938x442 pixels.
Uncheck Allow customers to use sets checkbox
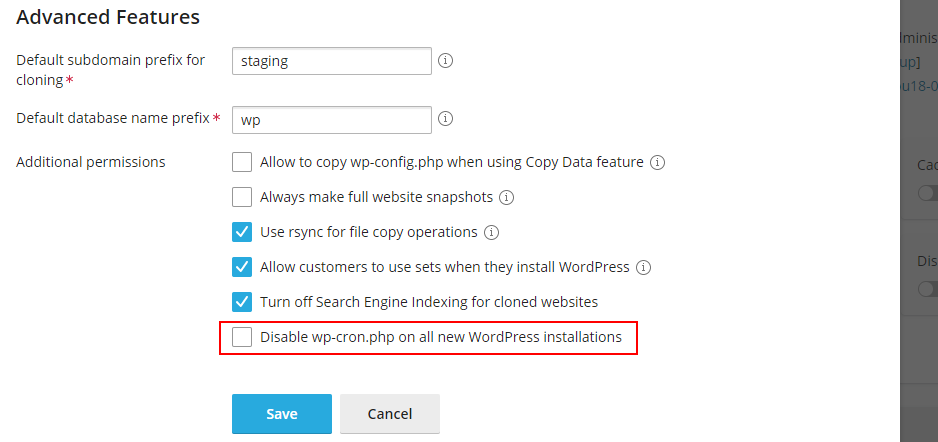(x=242, y=267)
